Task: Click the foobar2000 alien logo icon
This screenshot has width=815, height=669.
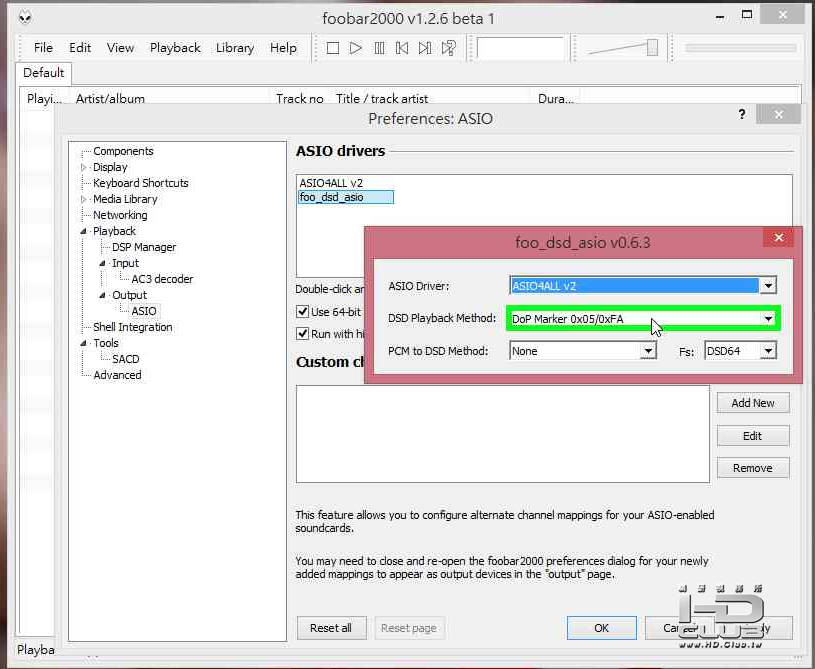Action: tap(25, 18)
